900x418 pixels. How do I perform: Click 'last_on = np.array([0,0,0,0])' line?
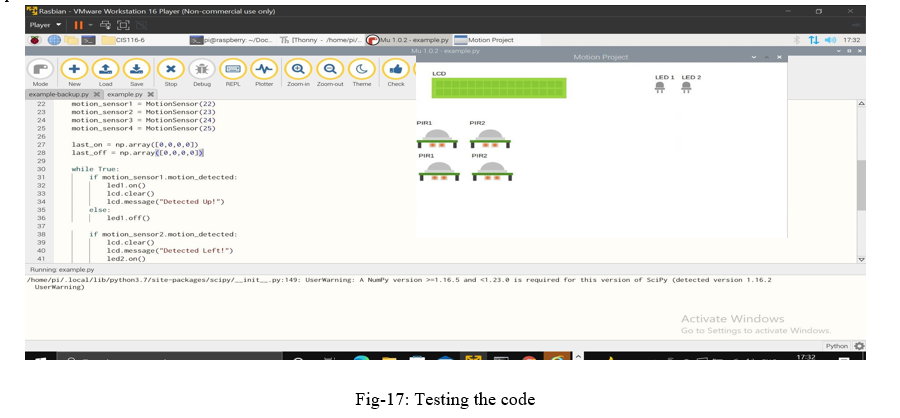[x=135, y=145]
